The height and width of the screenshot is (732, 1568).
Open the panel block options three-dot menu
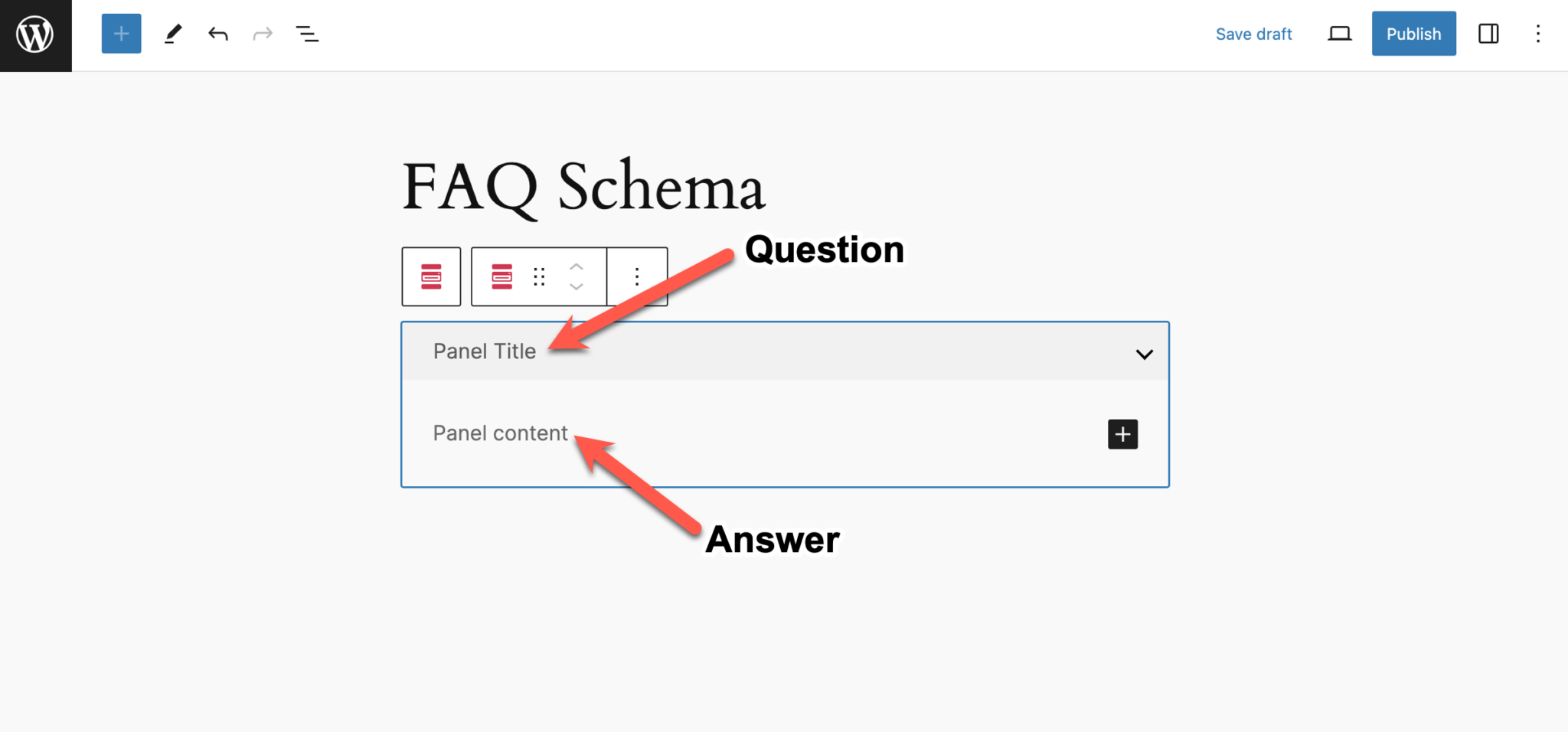[x=636, y=276]
